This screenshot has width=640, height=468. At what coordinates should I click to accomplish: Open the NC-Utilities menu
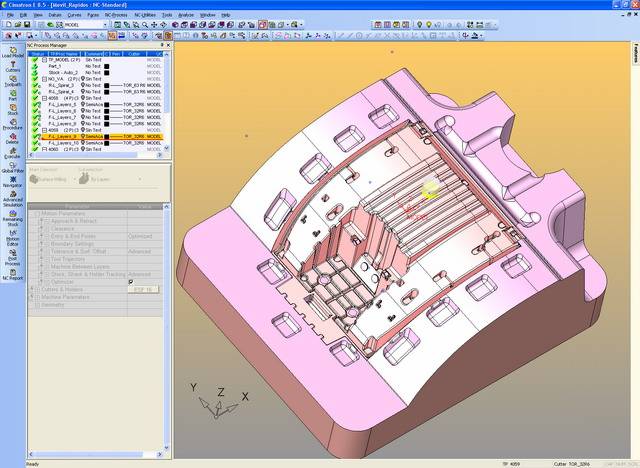145,15
